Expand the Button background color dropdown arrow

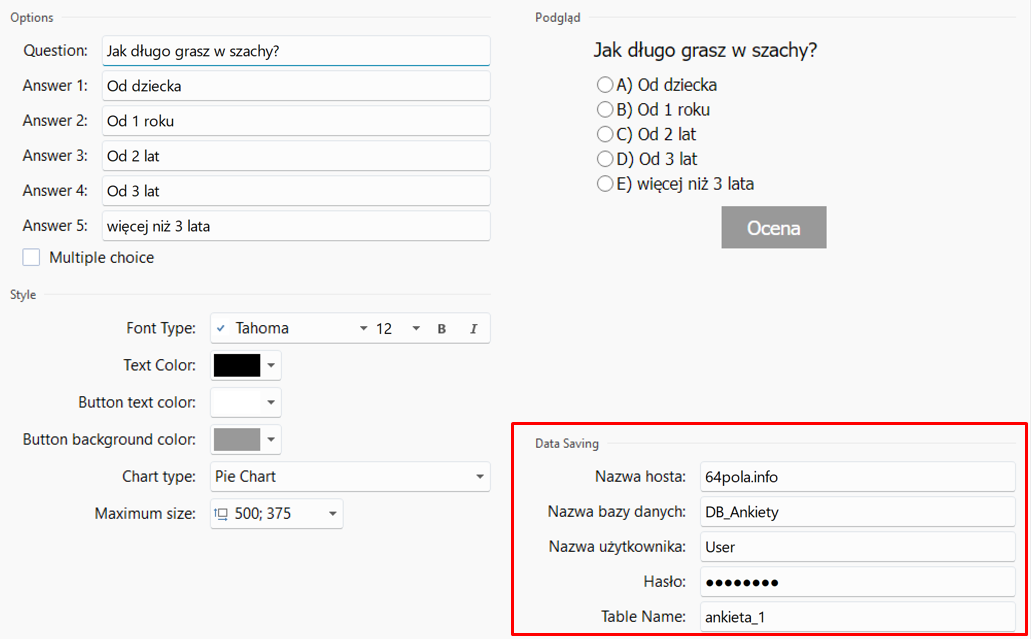[271, 439]
